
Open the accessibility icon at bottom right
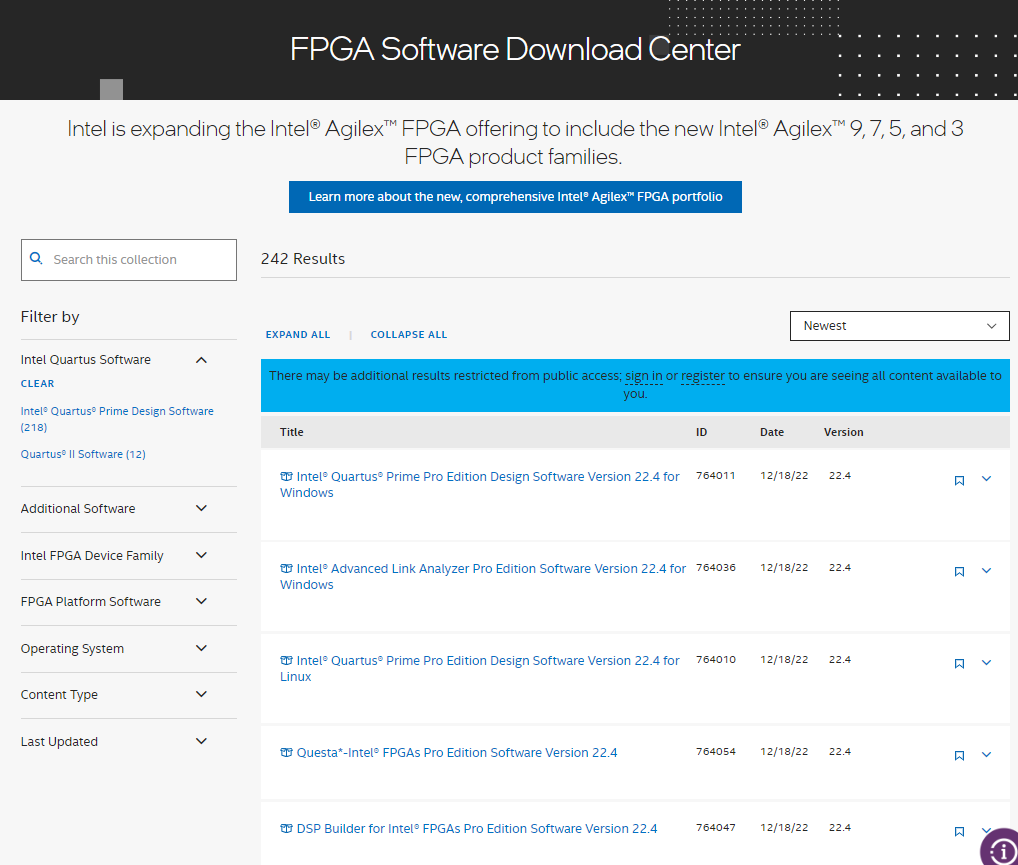(999, 848)
